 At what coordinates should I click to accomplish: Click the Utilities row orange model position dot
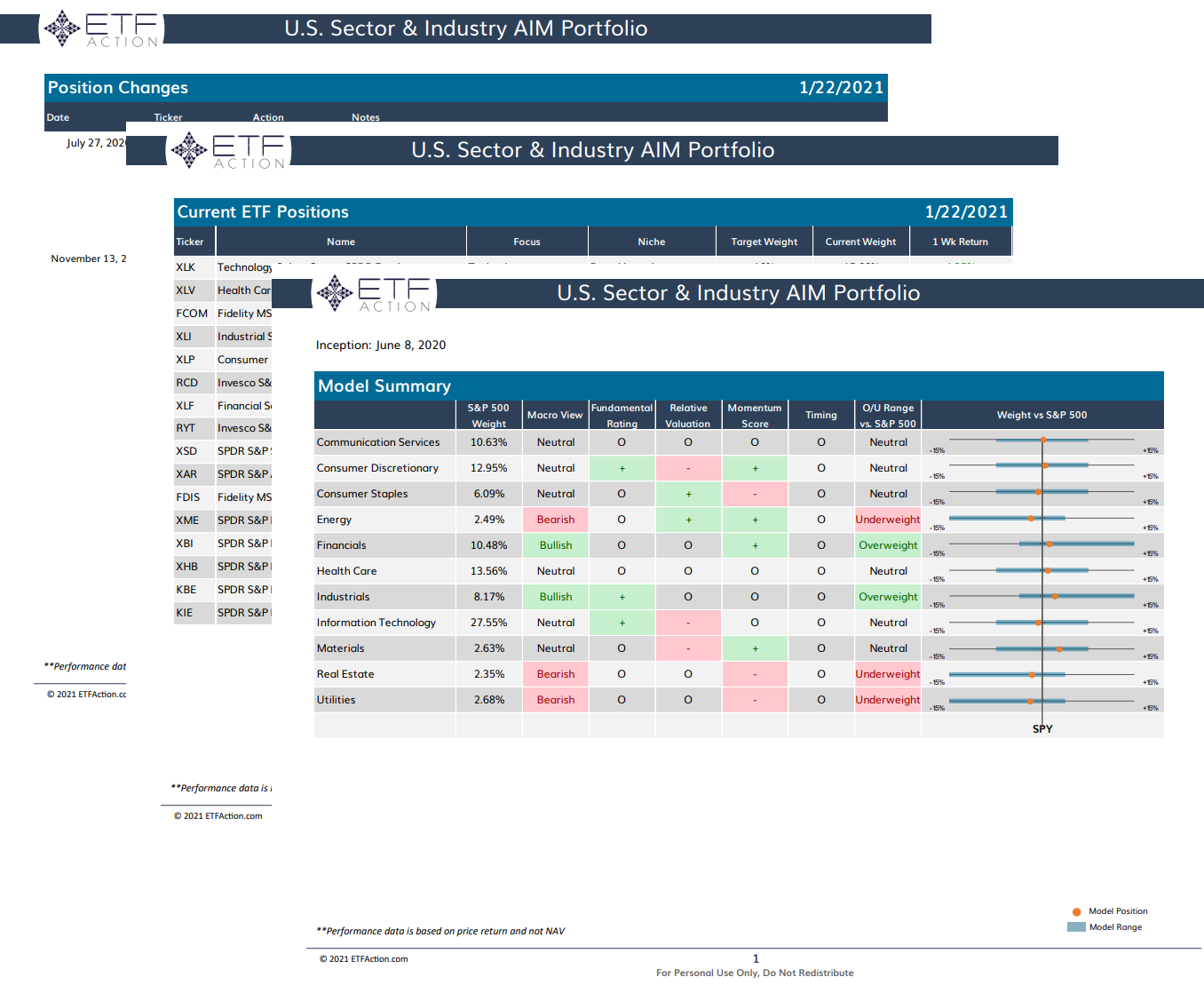1030,701
